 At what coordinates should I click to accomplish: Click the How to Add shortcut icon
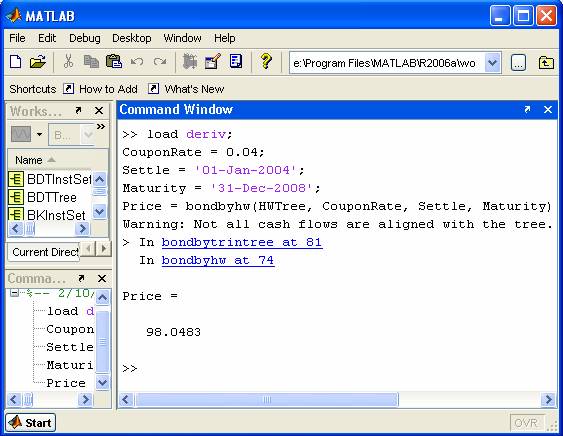(x=68, y=88)
